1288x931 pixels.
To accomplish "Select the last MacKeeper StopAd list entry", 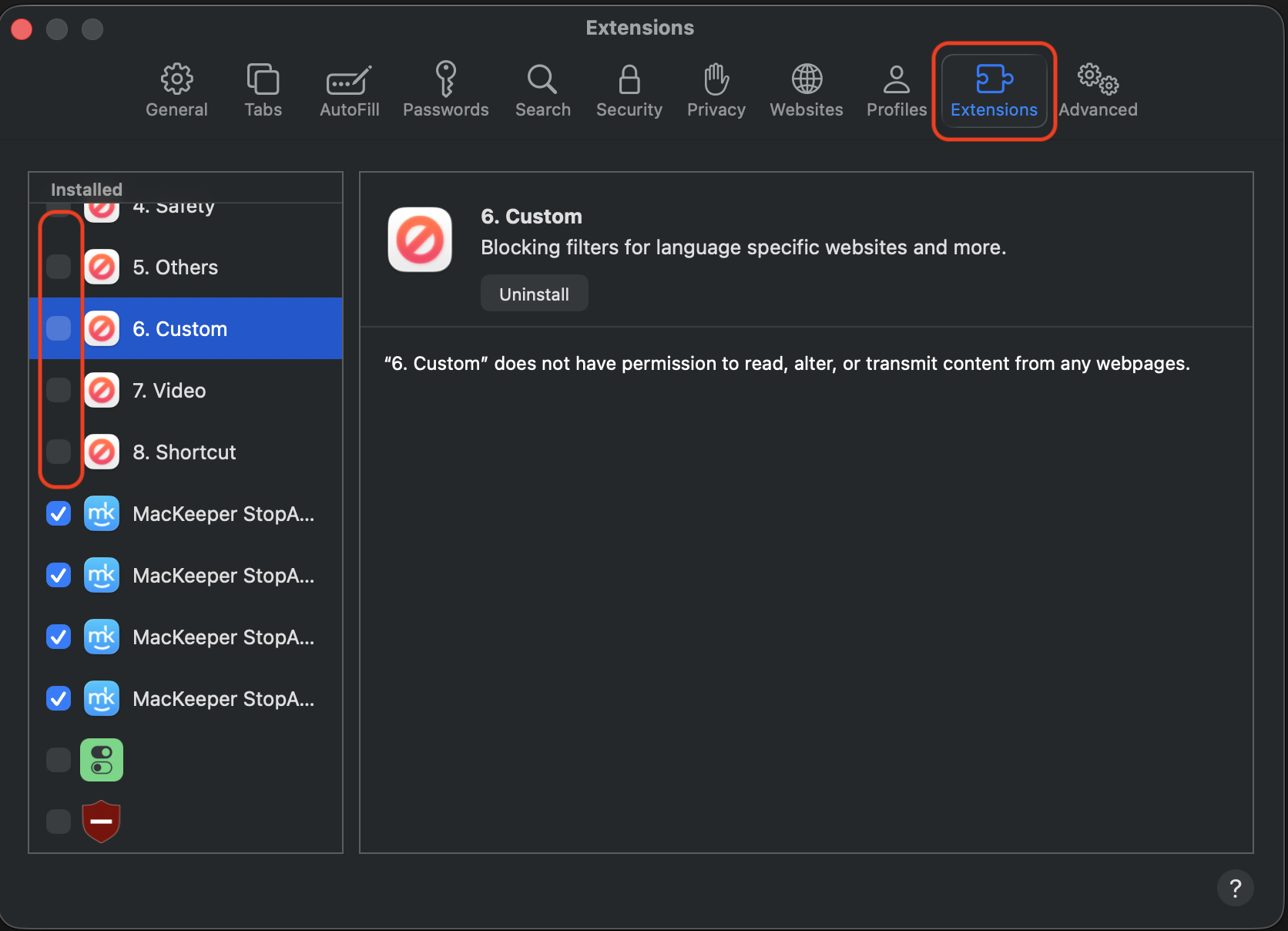I will [223, 699].
